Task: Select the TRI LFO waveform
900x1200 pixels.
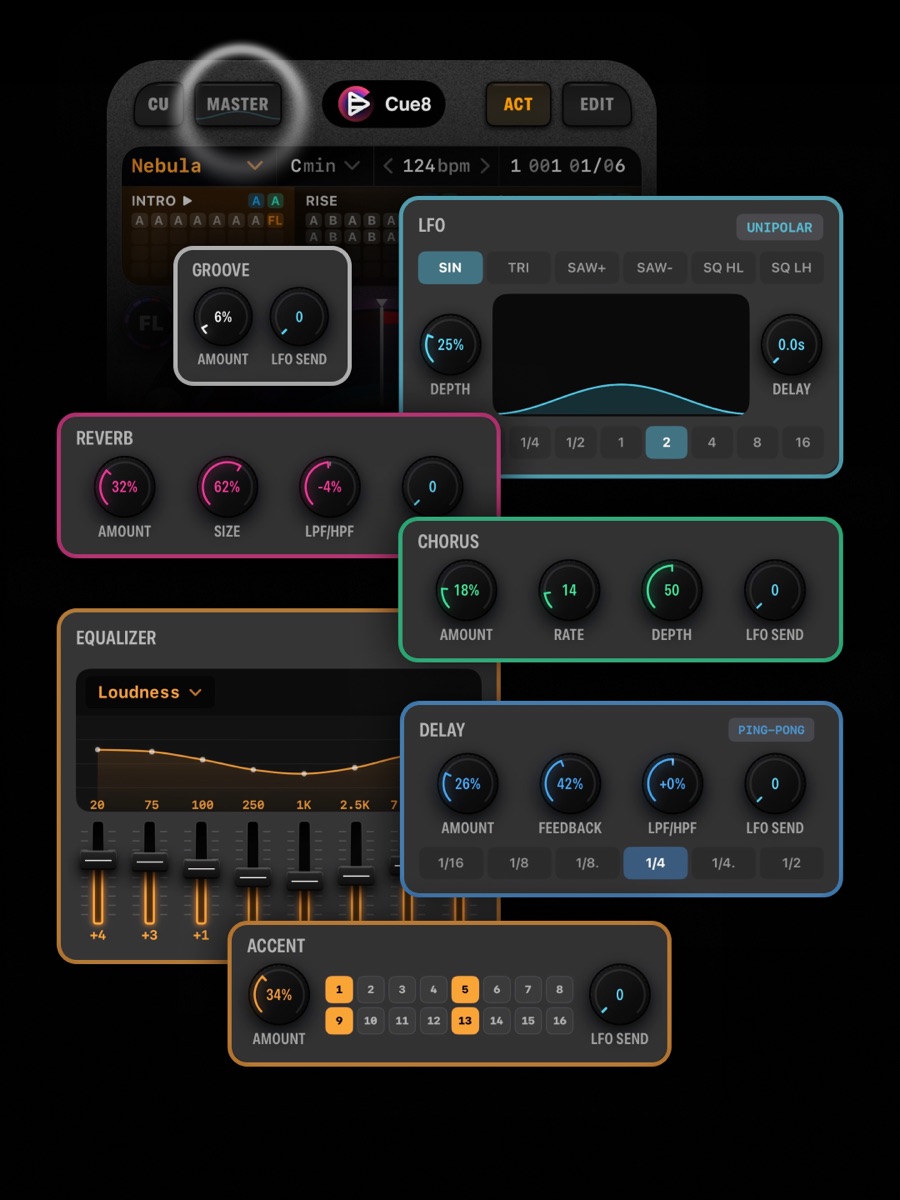Action: (518, 268)
